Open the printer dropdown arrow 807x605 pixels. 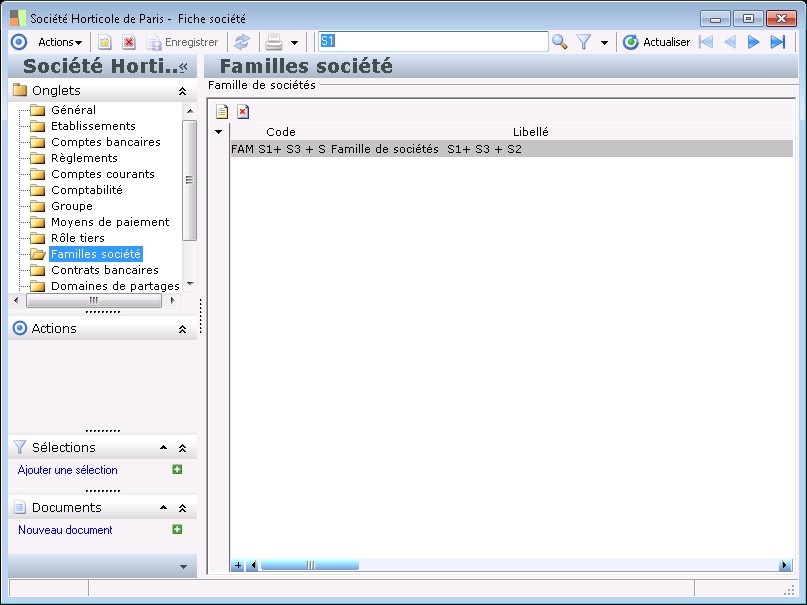click(294, 43)
